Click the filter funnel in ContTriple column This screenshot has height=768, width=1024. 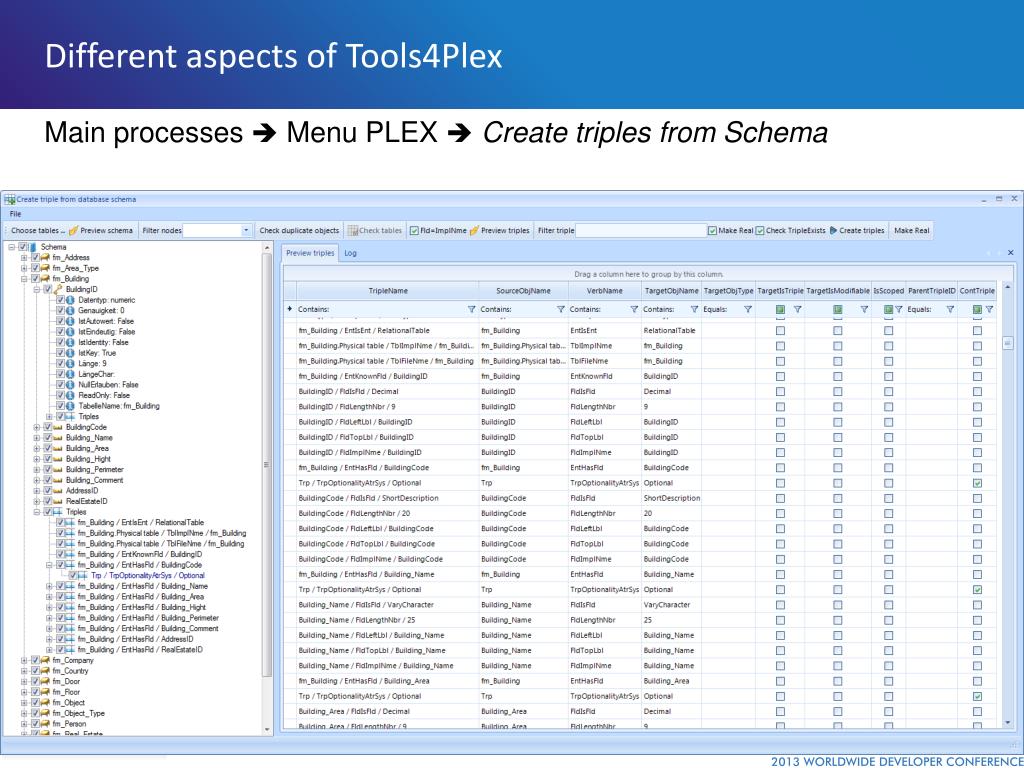[x=989, y=310]
